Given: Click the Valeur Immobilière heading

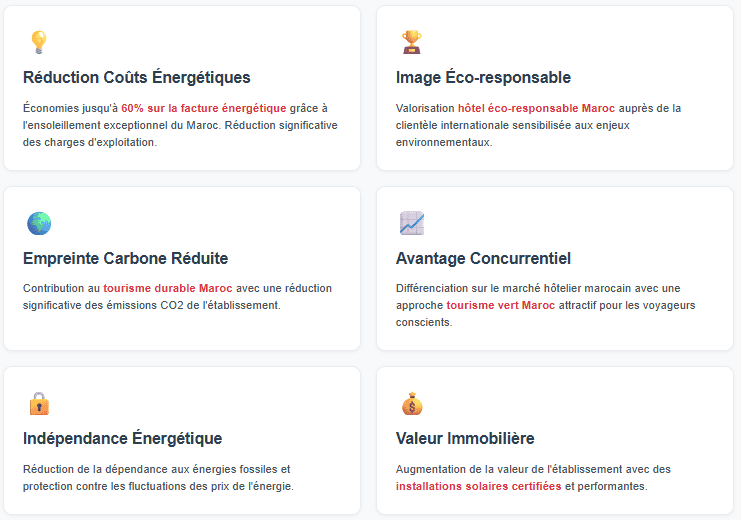Looking at the screenshot, I should pyautogui.click(x=465, y=438).
